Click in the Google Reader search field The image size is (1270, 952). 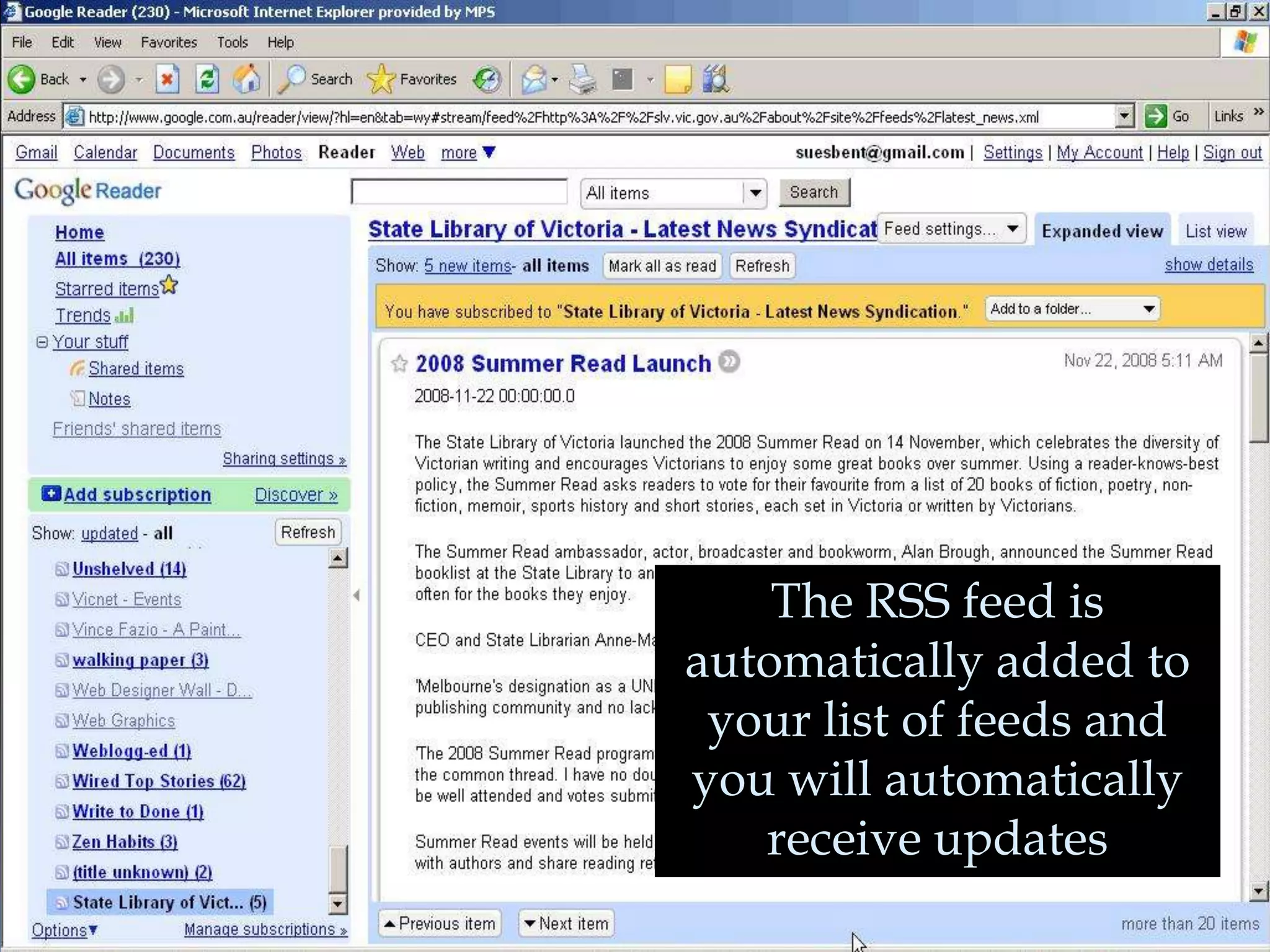(x=459, y=192)
